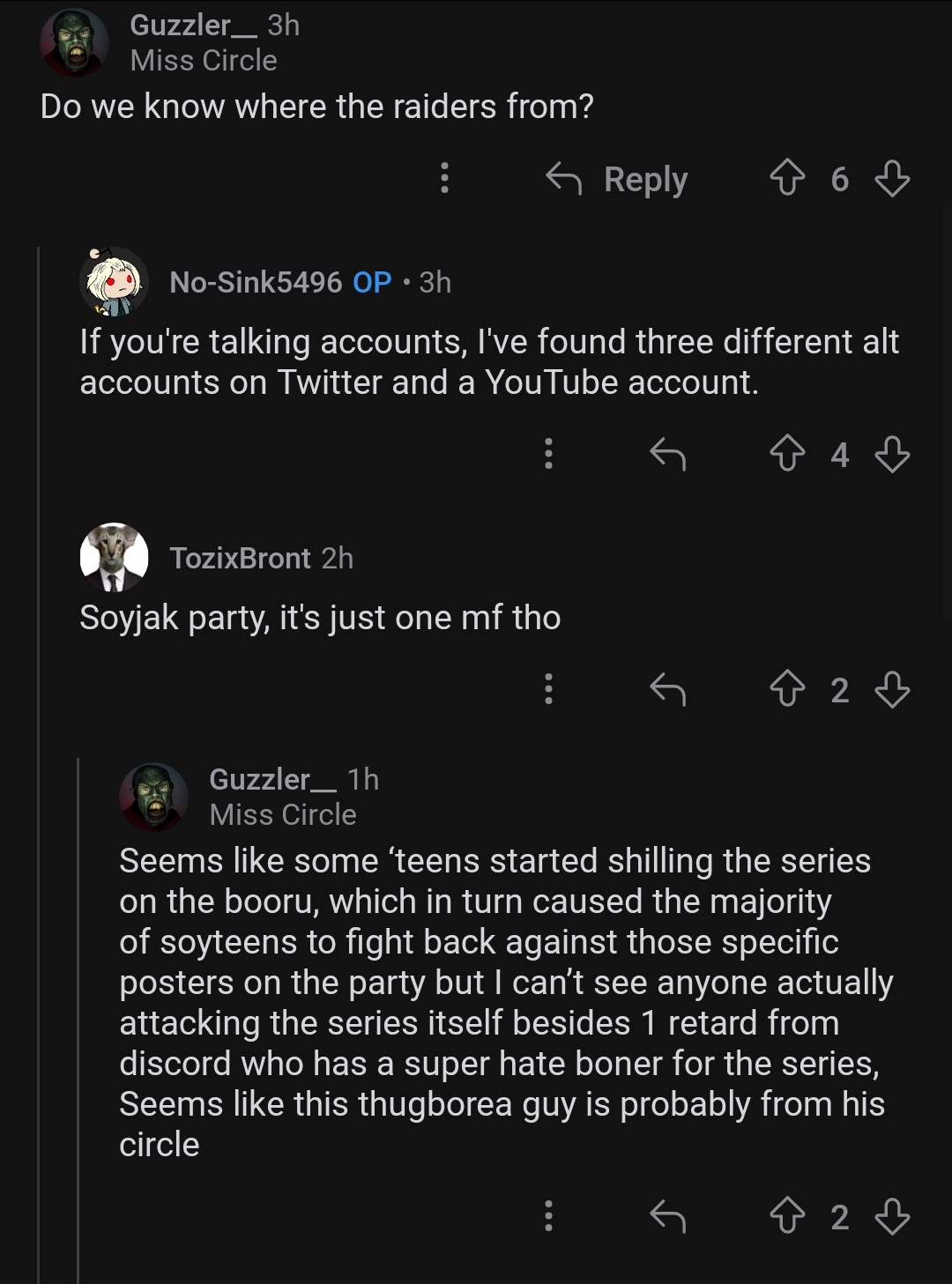
Task: Reply to TozixBront's comment via arrow
Action: point(667,690)
